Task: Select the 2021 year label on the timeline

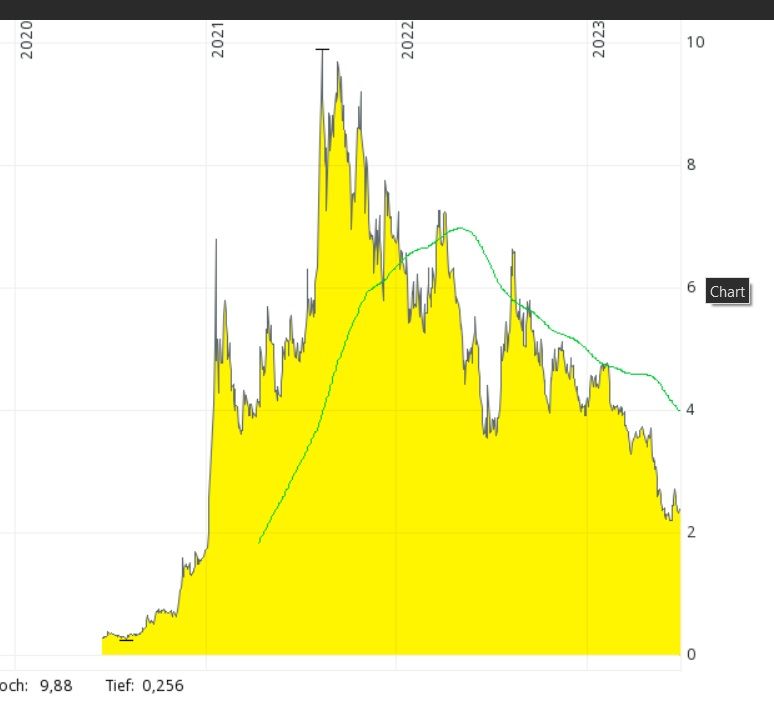Action: (x=218, y=39)
